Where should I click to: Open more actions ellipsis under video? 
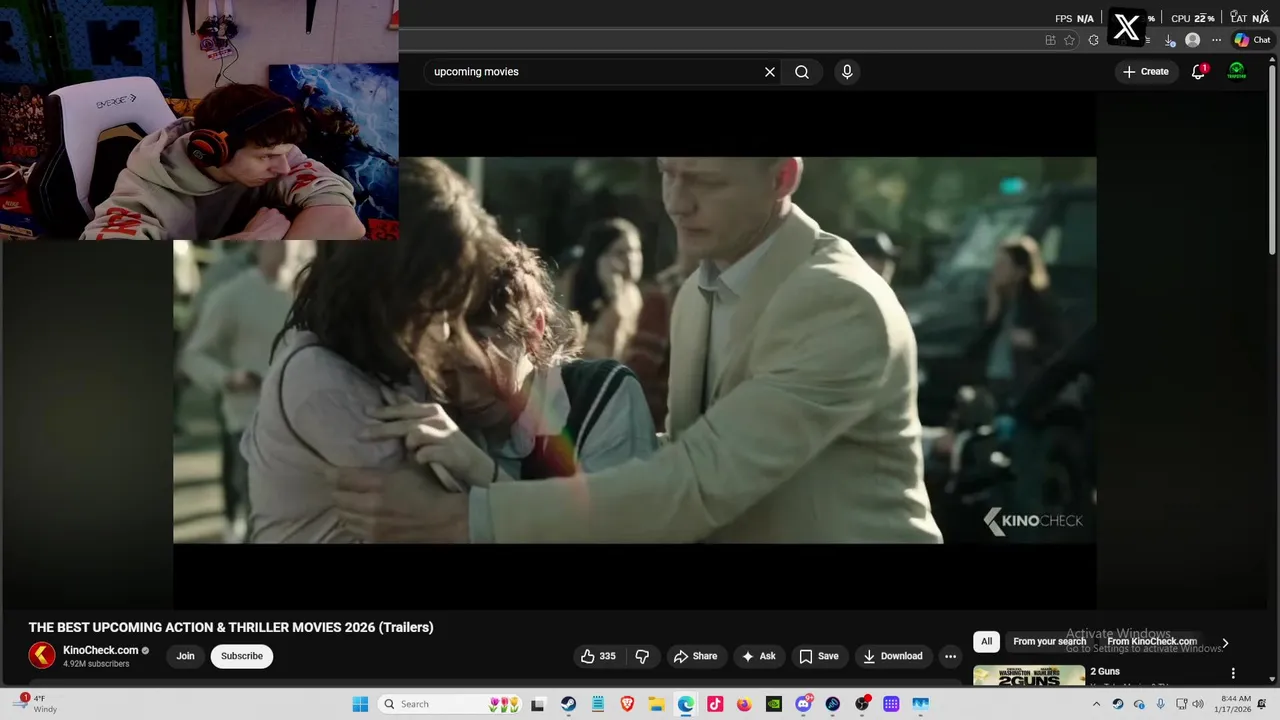[950, 656]
